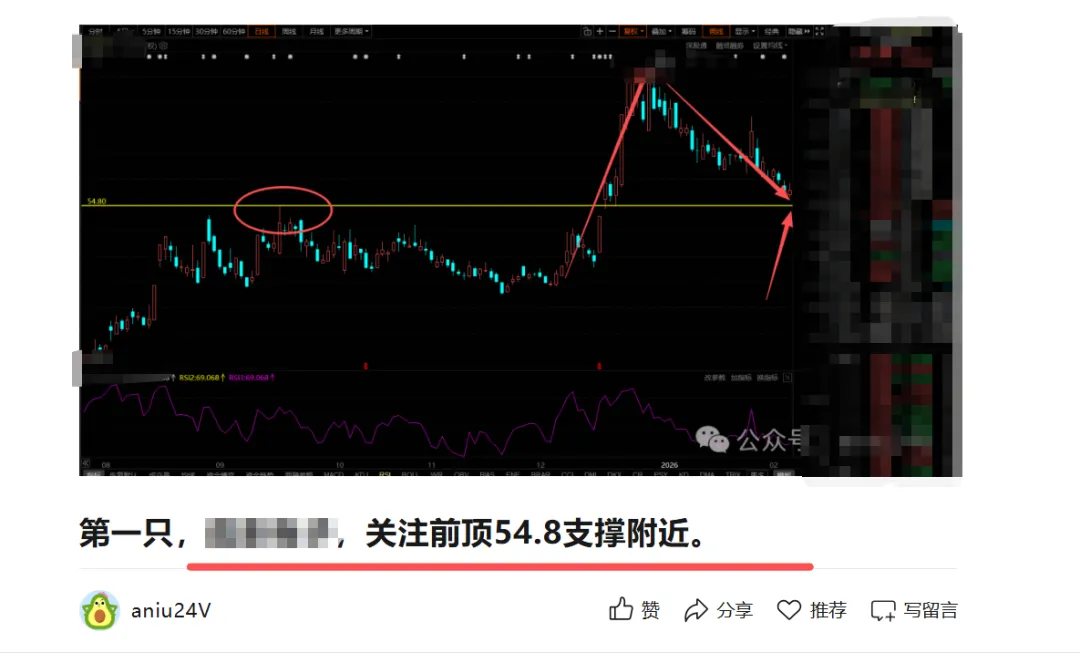
Task: Open the 复权 dropdown
Action: (633, 32)
